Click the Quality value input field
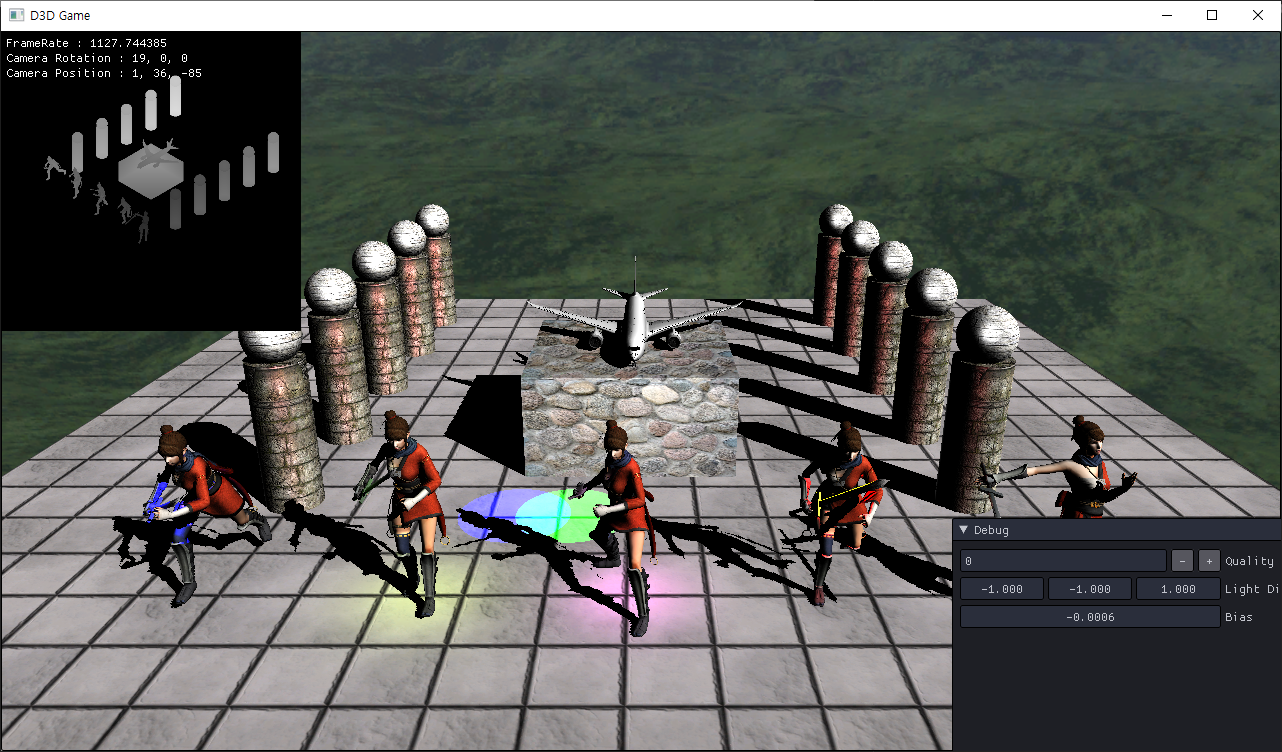The width and height of the screenshot is (1282, 752). [x=1063, y=561]
